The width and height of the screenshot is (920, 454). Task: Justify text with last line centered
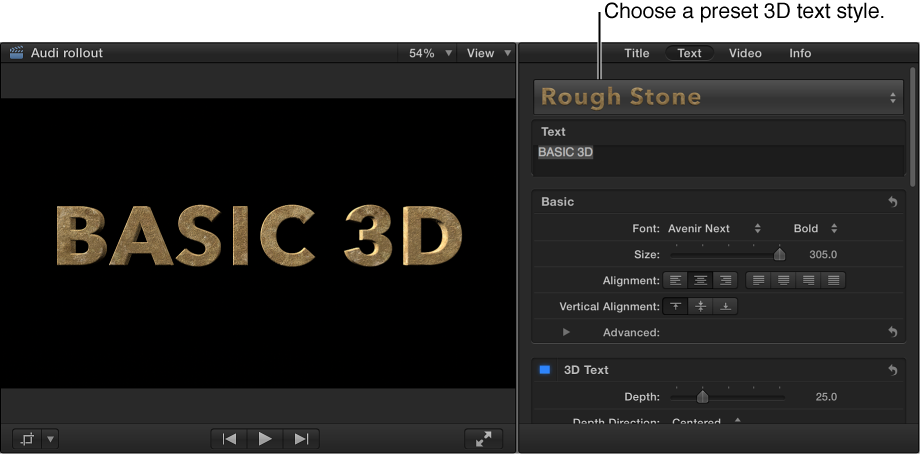point(784,280)
